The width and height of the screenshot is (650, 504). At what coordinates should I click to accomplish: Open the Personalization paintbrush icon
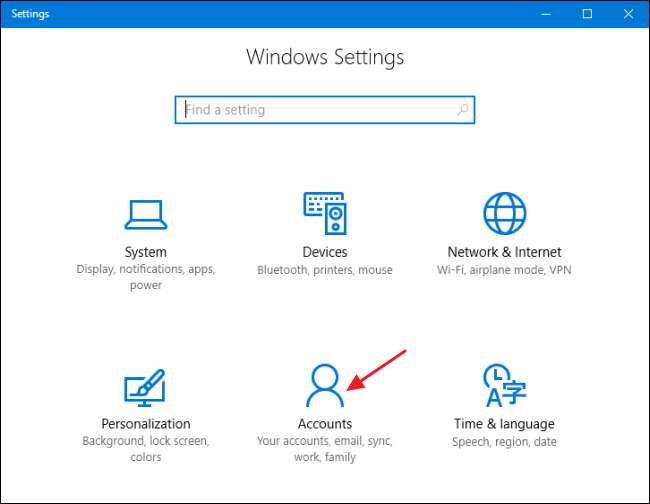tap(145, 388)
